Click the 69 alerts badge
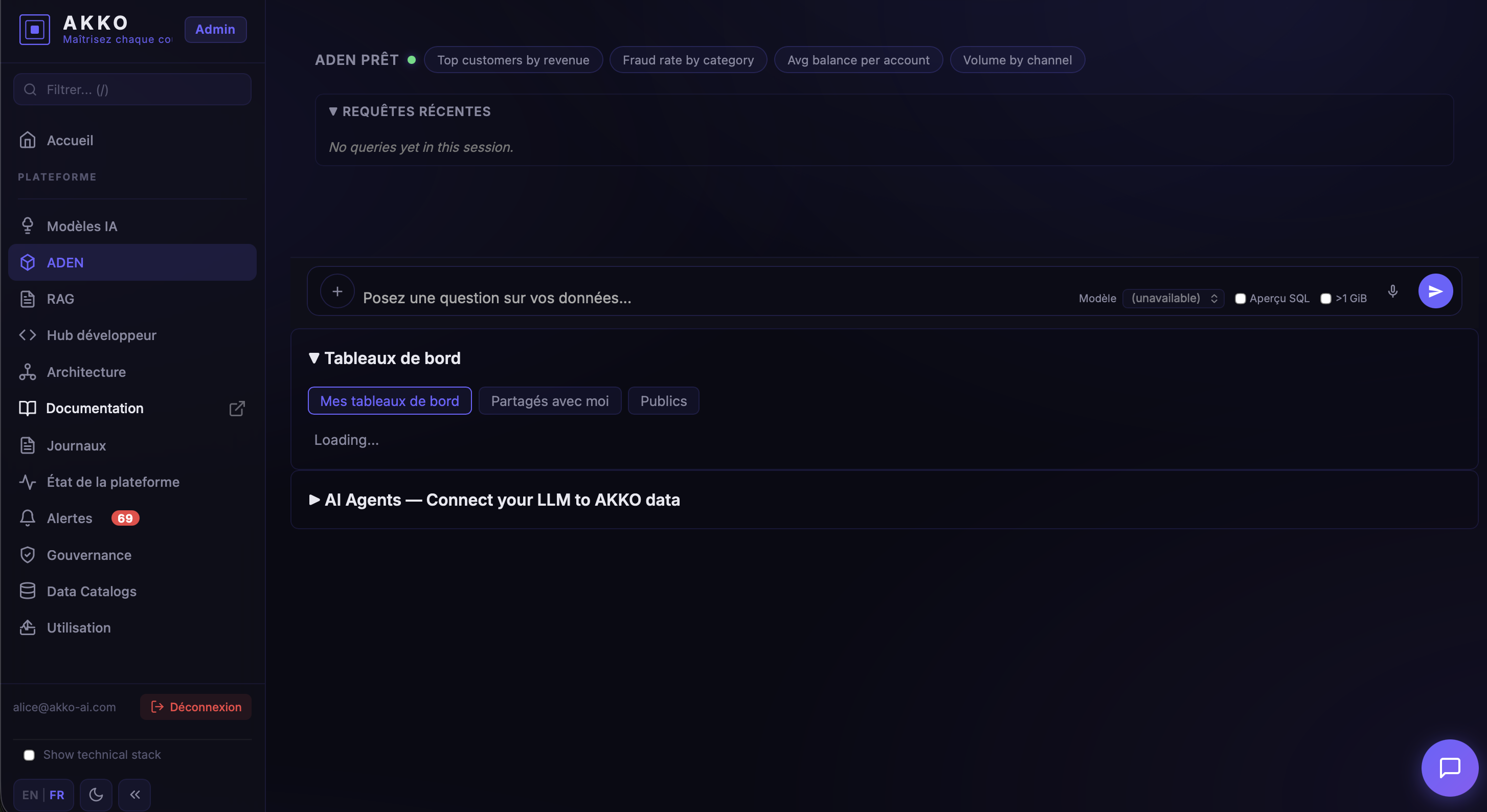Viewport: 1487px width, 812px height. tap(125, 518)
